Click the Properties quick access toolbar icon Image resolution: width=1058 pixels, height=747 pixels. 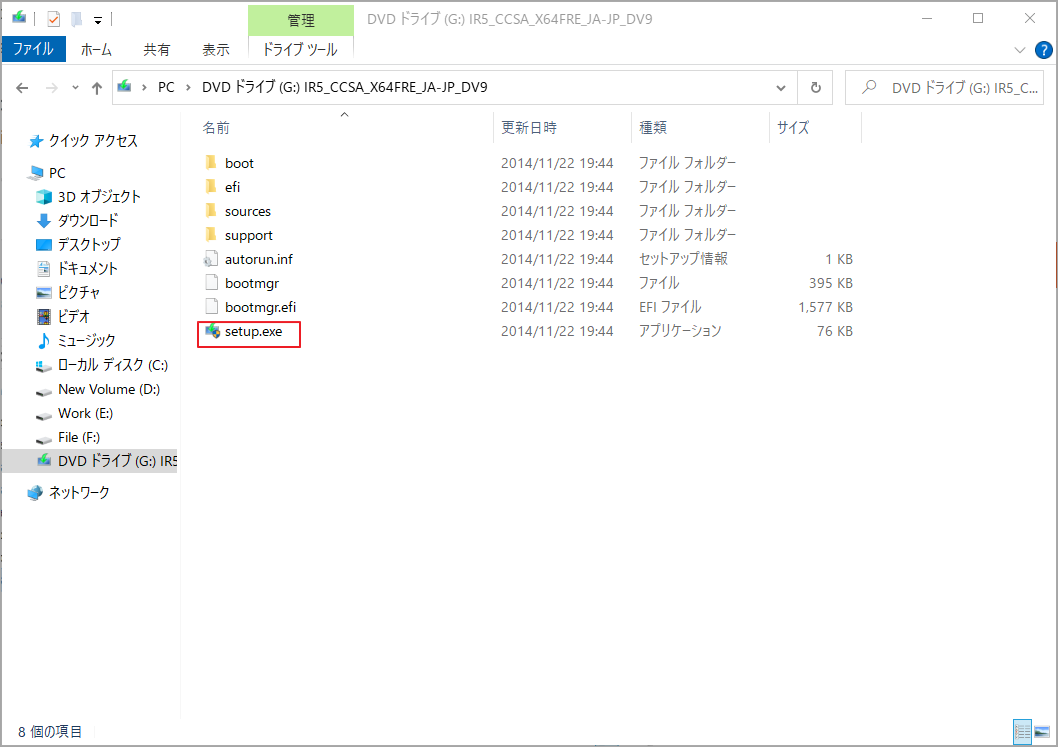pos(54,19)
